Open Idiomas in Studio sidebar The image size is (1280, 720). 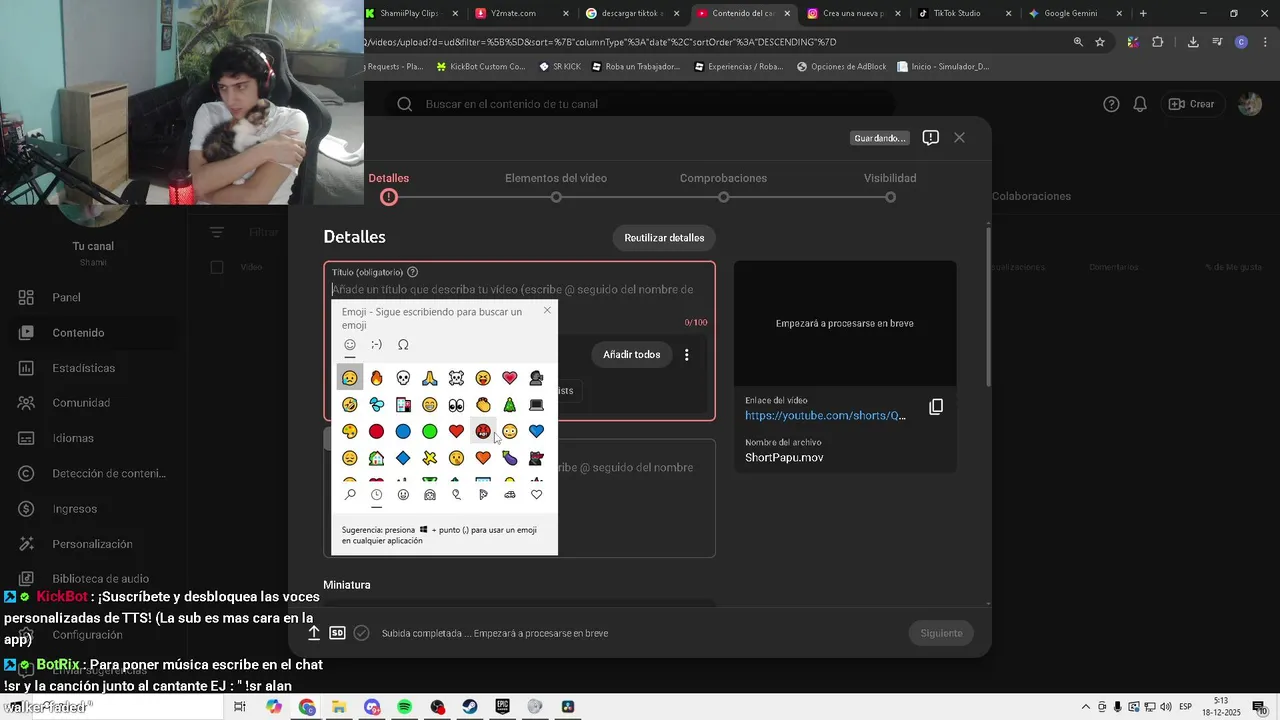[x=95, y=438]
